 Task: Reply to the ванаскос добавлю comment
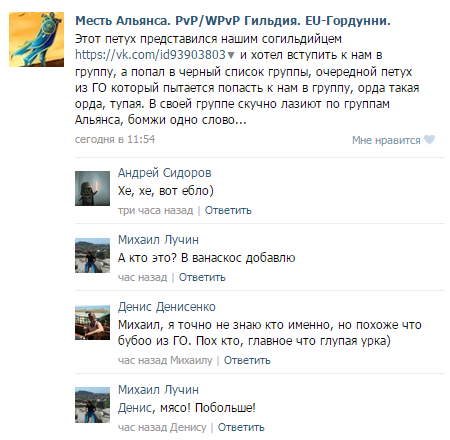click(x=202, y=277)
